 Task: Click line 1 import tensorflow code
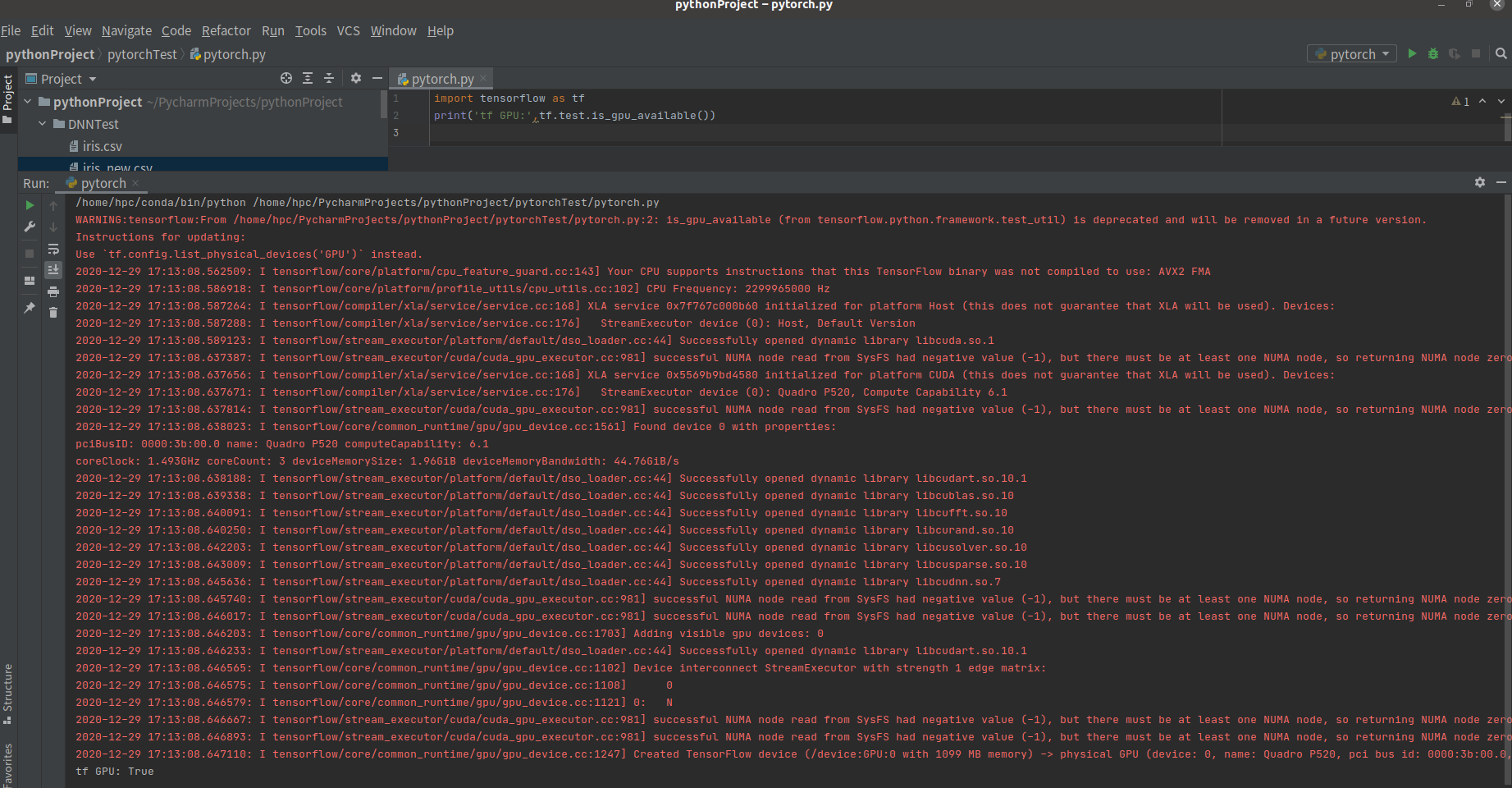(x=509, y=98)
